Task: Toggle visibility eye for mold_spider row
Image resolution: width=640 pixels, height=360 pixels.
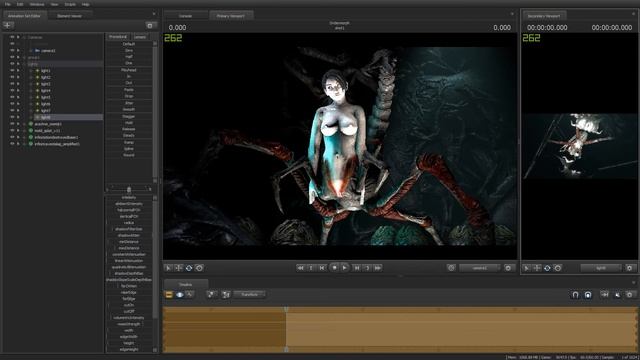Action: pos(12,131)
